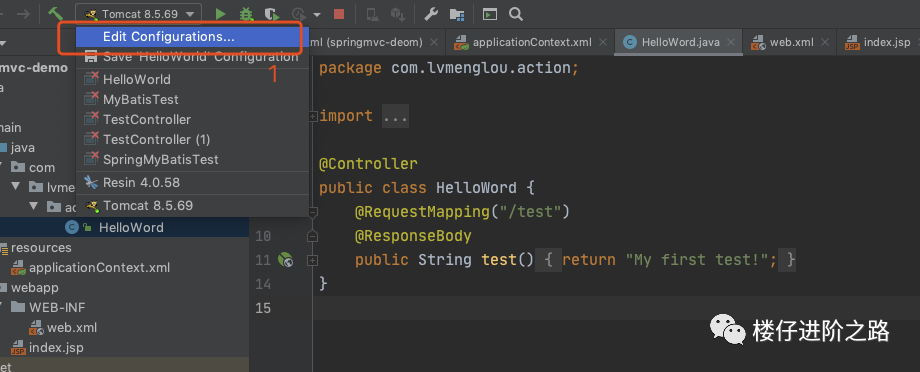The width and height of the screenshot is (920, 372).
Task: Collapse fold marker at @RequestMapping line
Action: pos(313,211)
